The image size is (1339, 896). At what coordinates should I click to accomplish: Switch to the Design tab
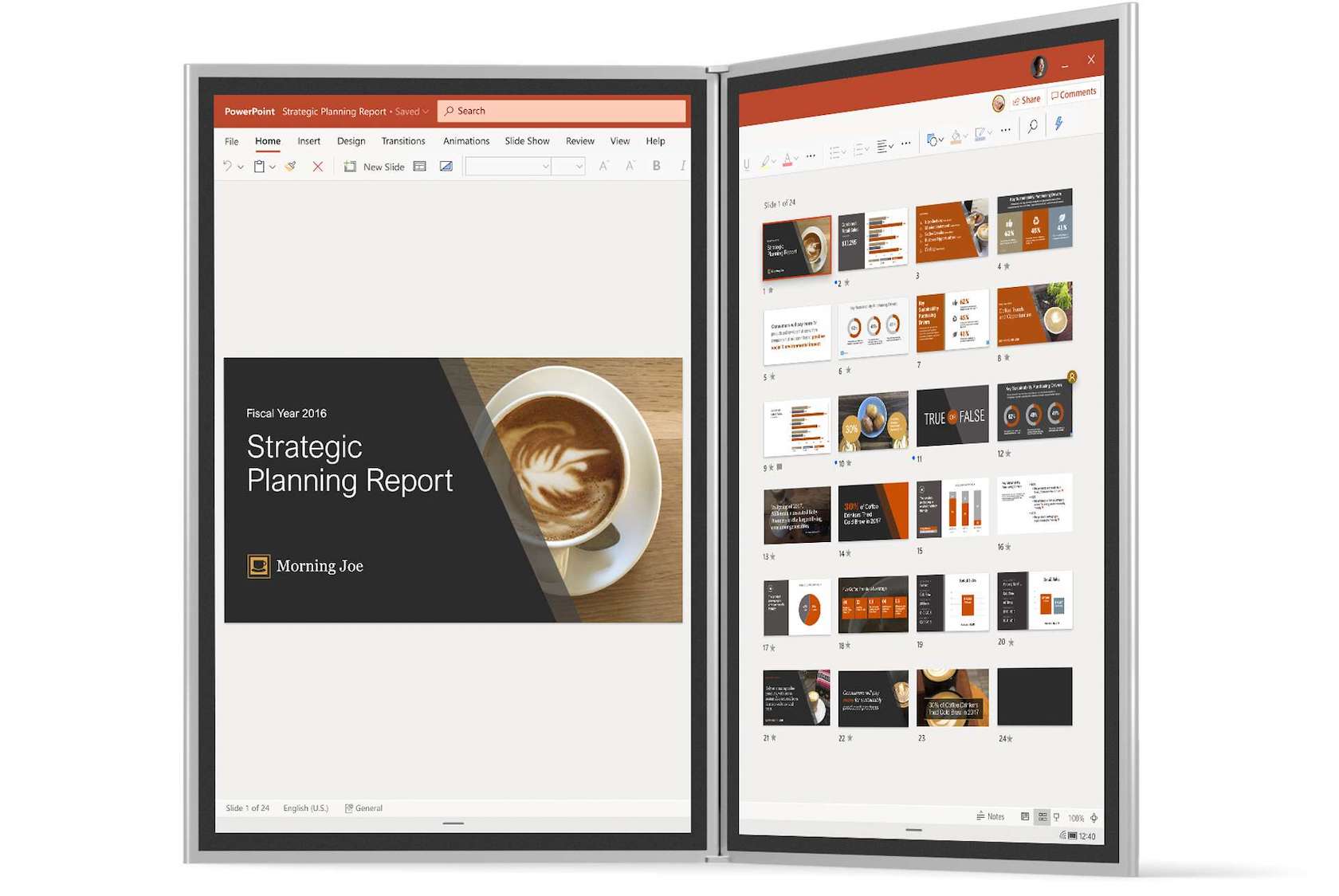(351, 141)
